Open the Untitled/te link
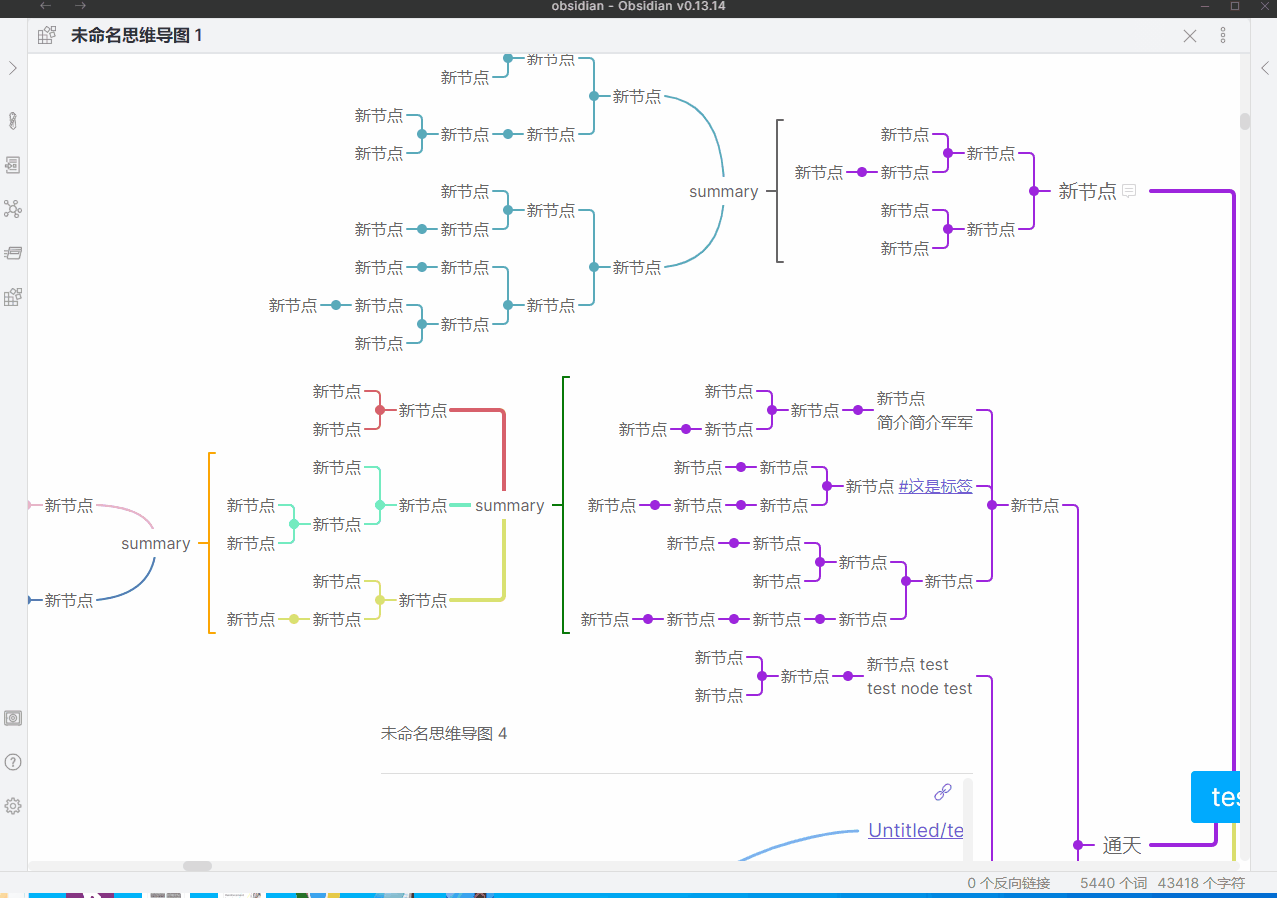Screen dimensions: 1277x898 click(x=916, y=830)
